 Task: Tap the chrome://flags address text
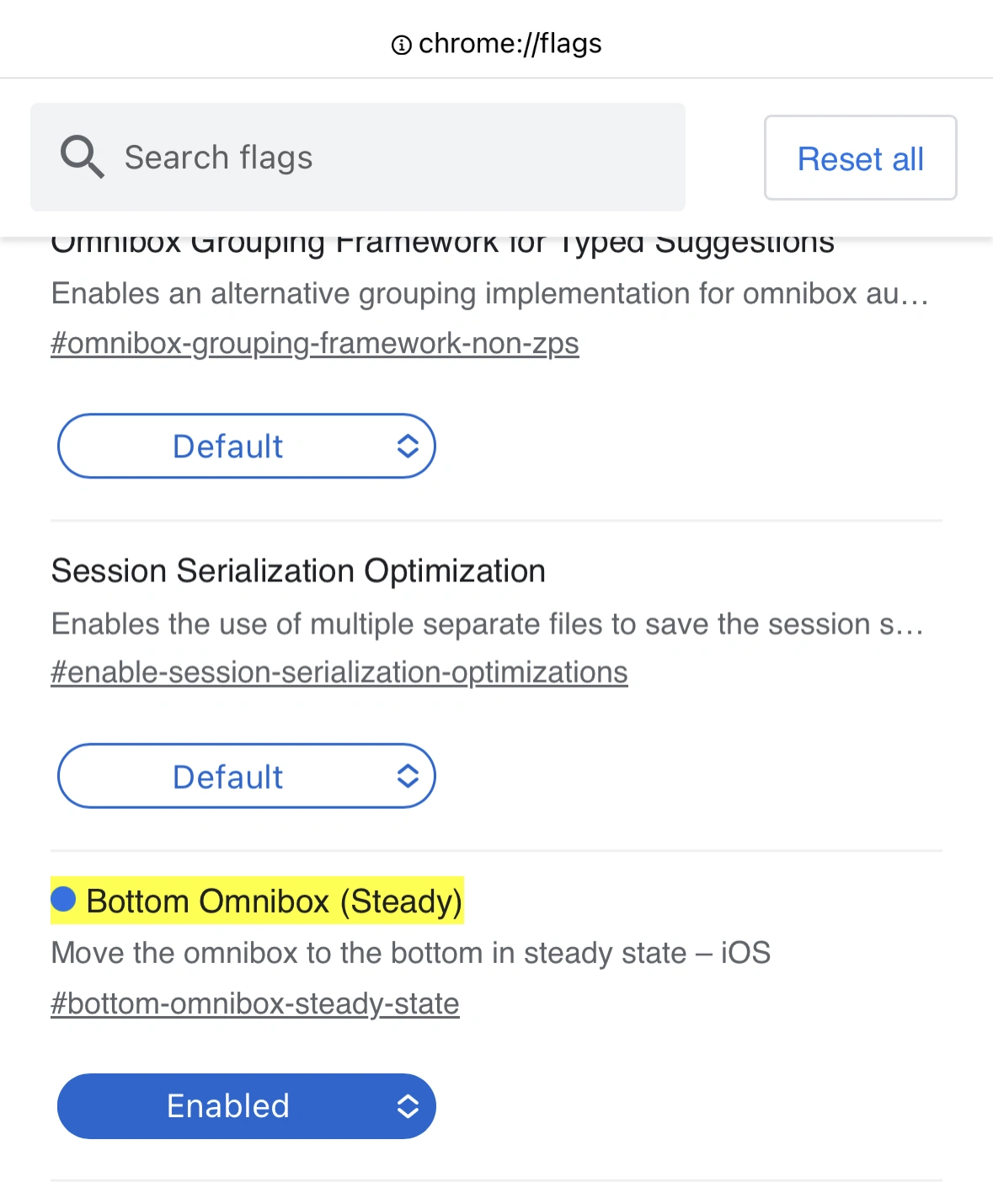pyautogui.click(x=510, y=44)
